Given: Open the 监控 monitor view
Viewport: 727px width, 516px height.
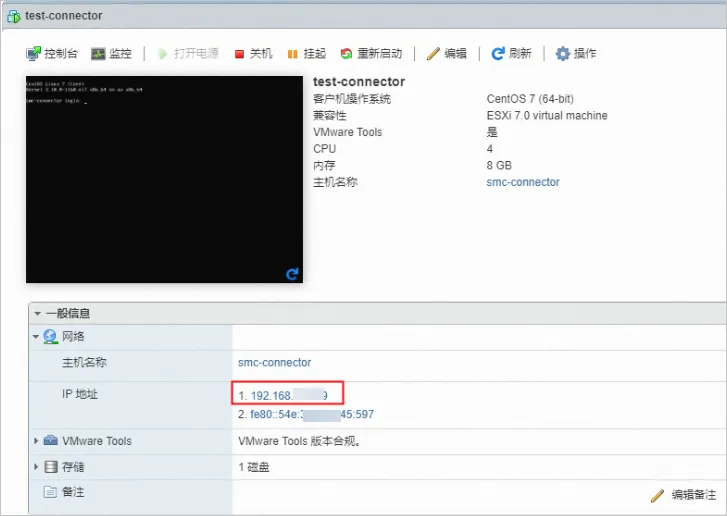Looking at the screenshot, I should 111,54.
